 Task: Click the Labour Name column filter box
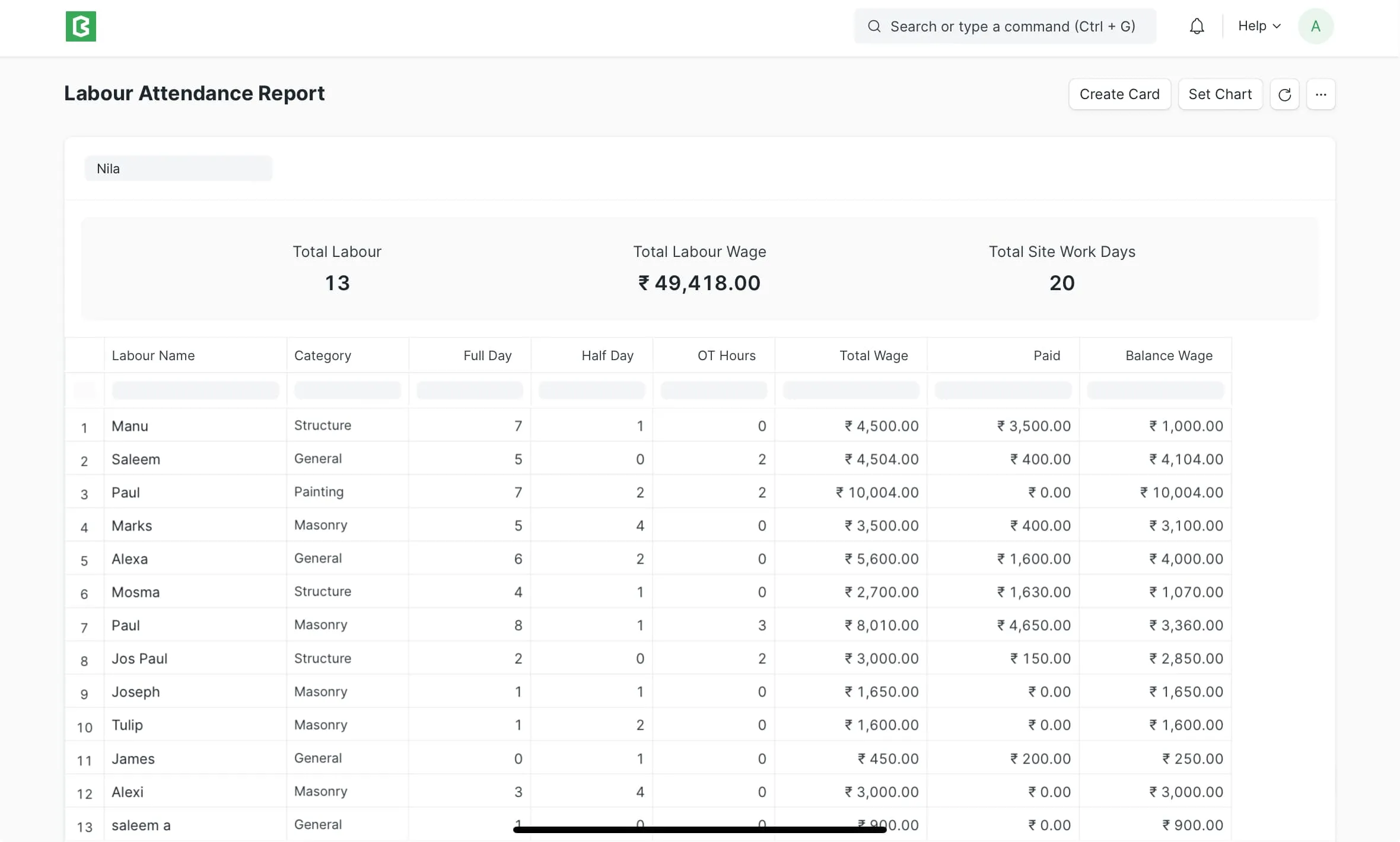click(x=195, y=390)
